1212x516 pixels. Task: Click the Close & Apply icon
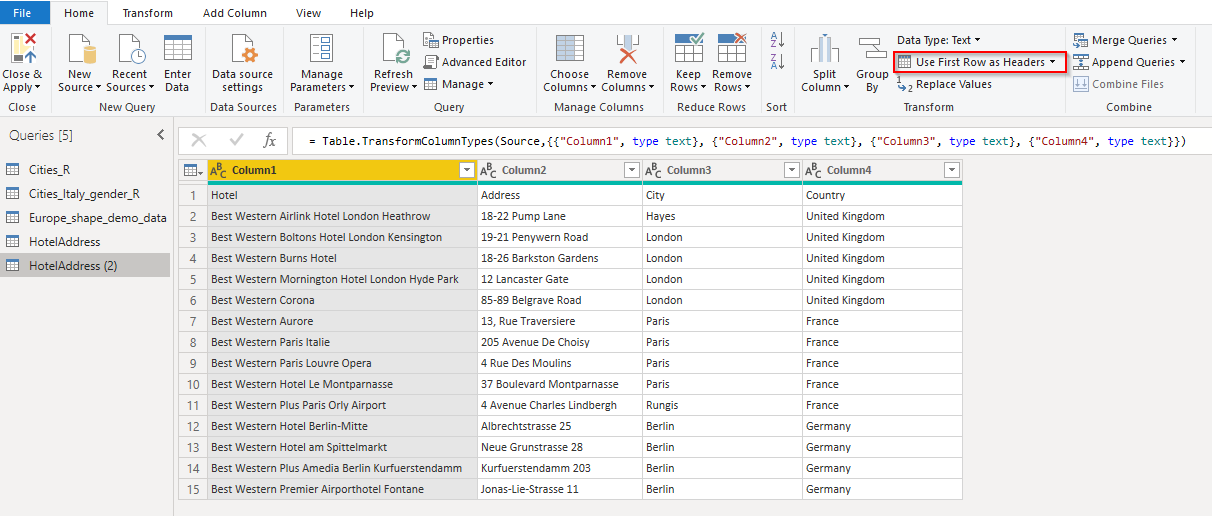click(x=22, y=49)
